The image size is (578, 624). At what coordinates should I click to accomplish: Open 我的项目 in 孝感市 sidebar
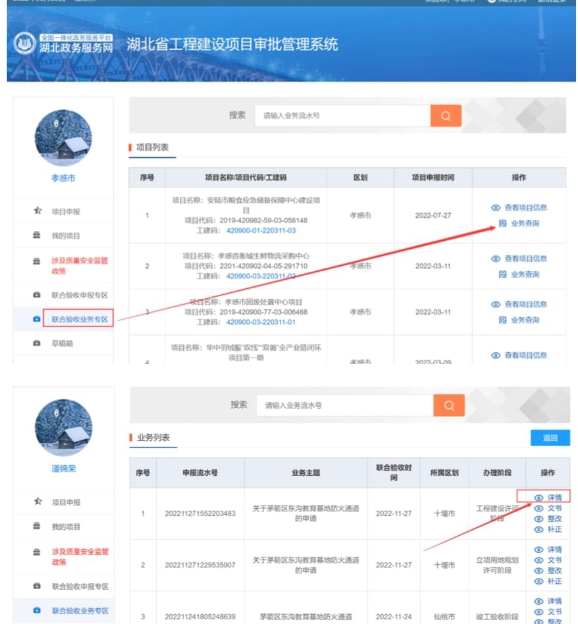click(x=66, y=236)
